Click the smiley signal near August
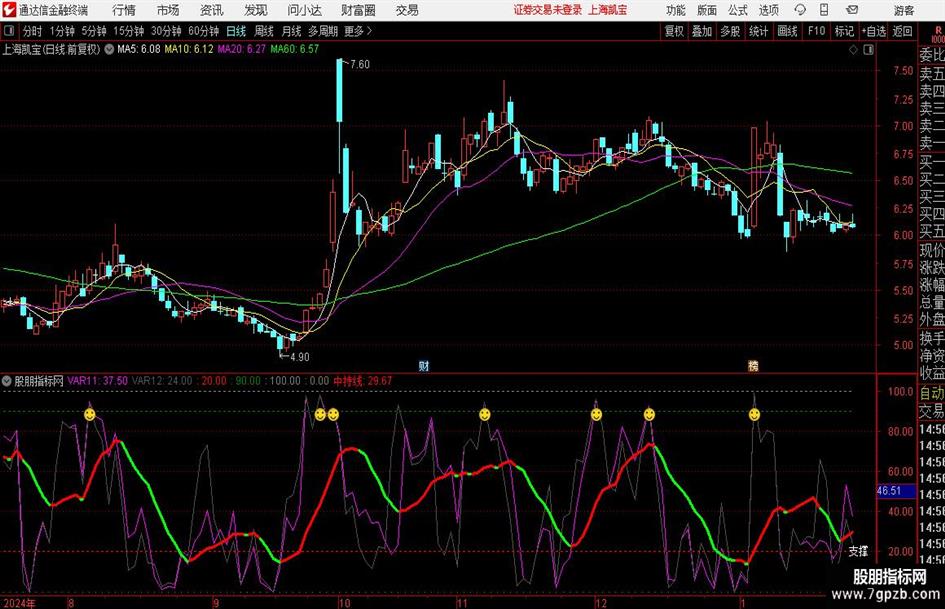 pyautogui.click(x=89, y=414)
